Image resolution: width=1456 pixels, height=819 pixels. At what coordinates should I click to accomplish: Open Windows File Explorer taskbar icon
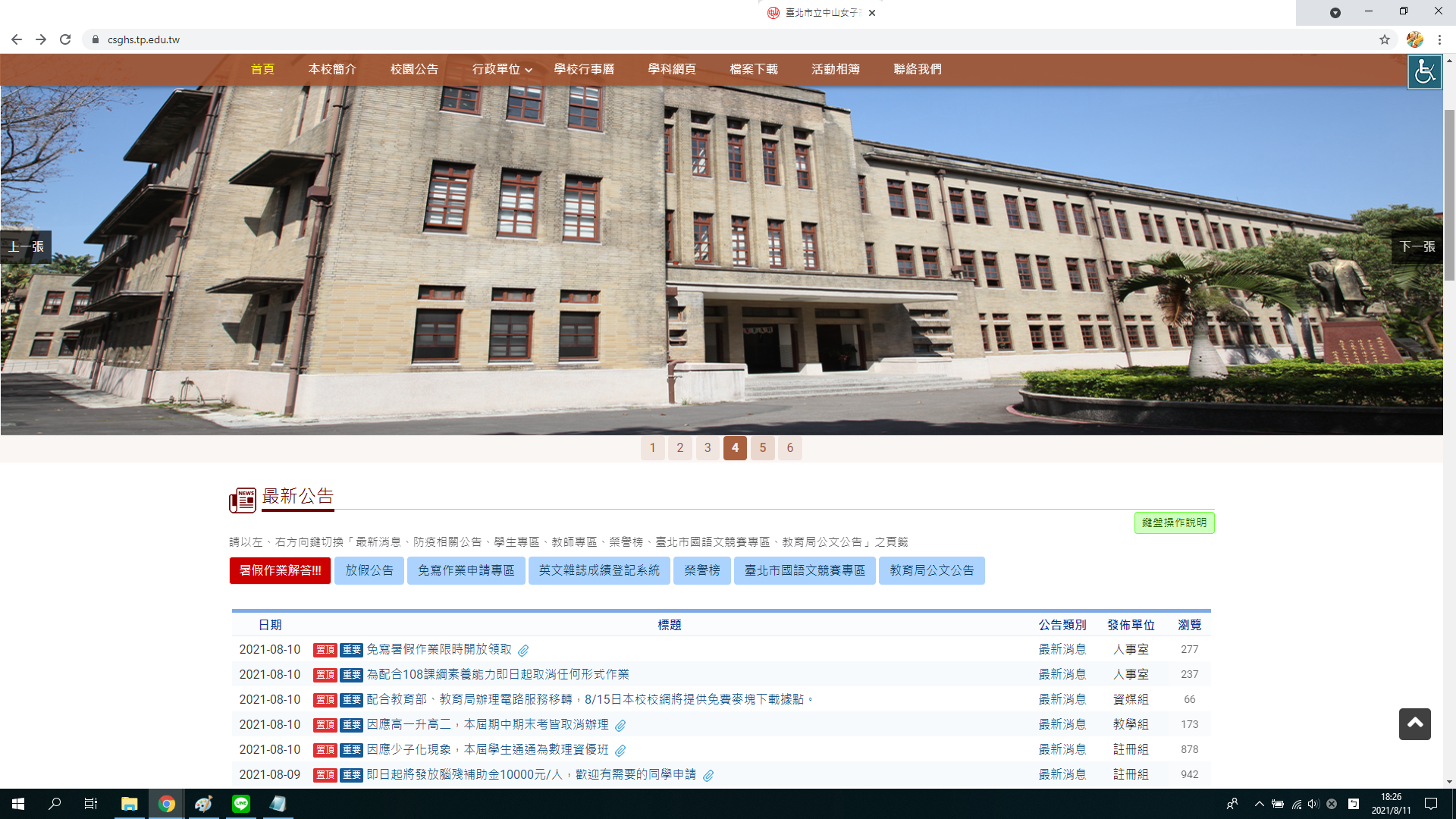click(130, 804)
